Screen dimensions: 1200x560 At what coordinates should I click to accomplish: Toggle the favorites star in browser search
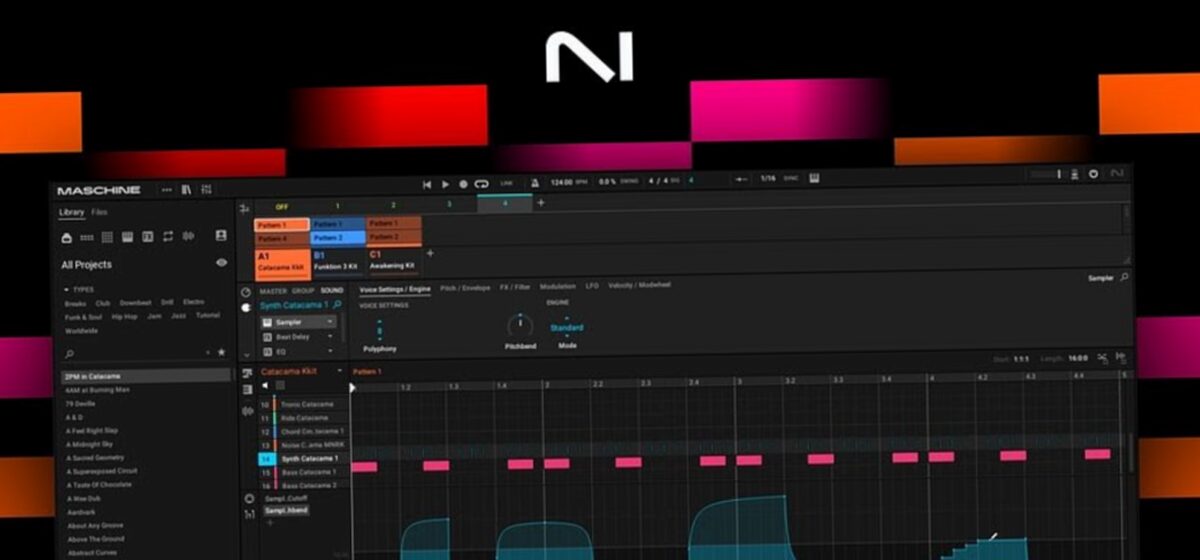coord(222,353)
